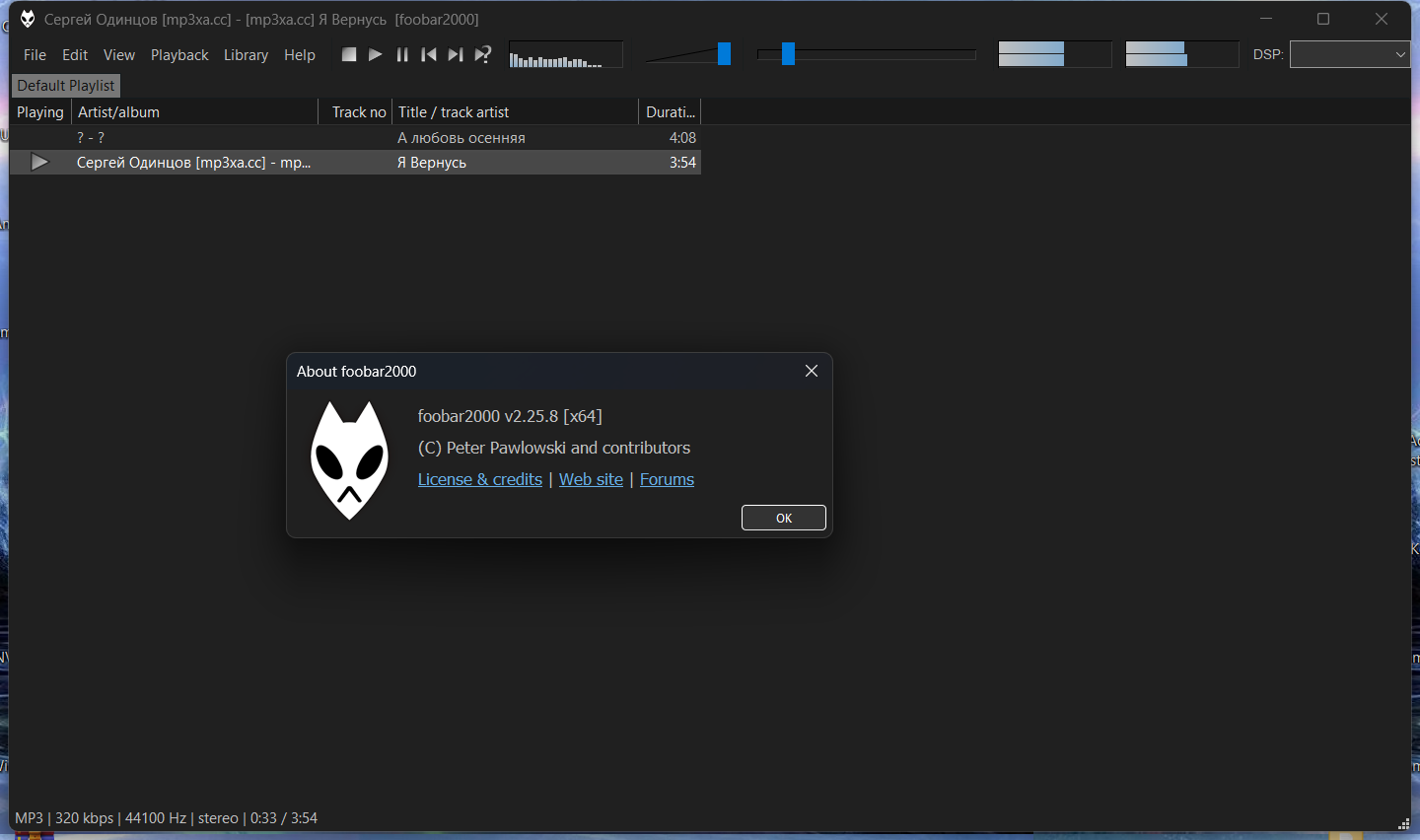Image resolution: width=1420 pixels, height=840 pixels.
Task: Select the track titled "Я Вернусь"
Action: coord(432,163)
